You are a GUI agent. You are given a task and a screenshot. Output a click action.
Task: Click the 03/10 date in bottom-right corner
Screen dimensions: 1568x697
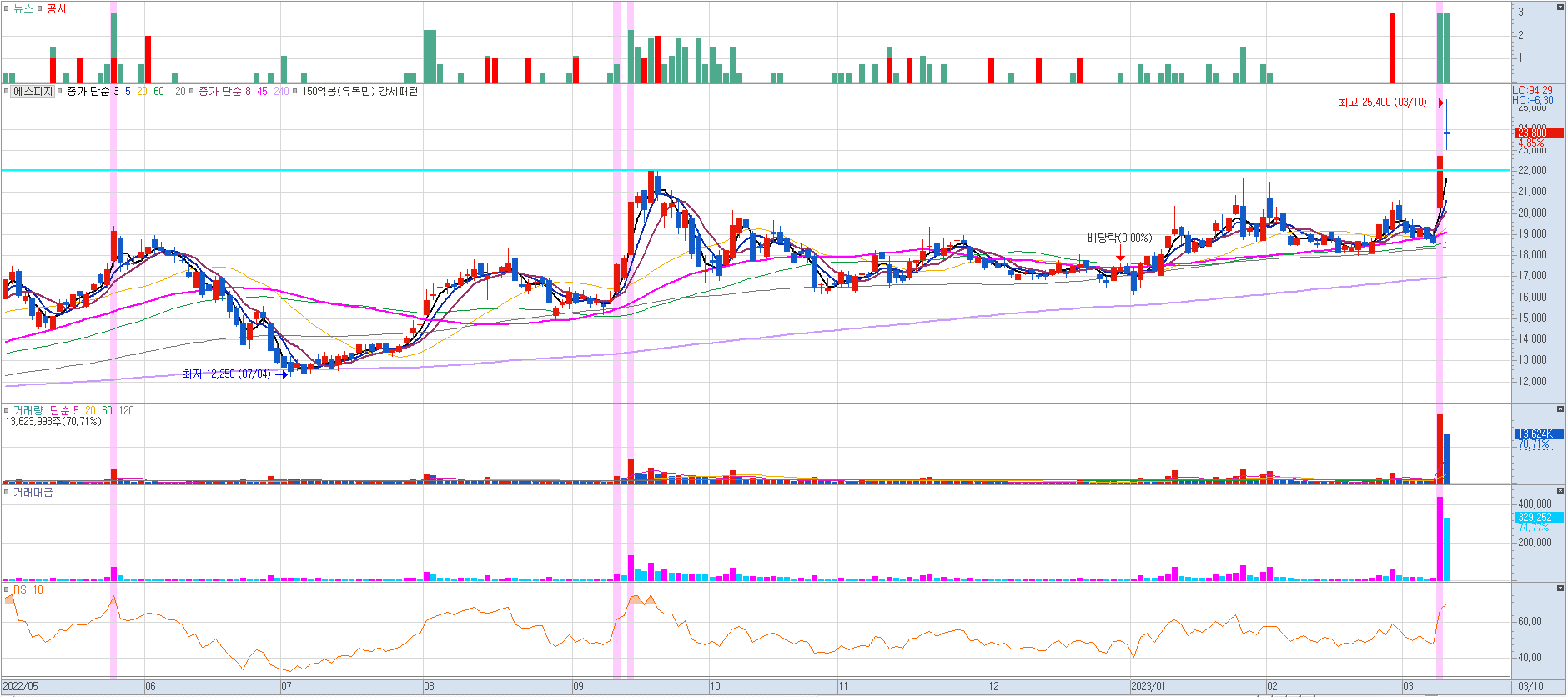click(x=1530, y=687)
